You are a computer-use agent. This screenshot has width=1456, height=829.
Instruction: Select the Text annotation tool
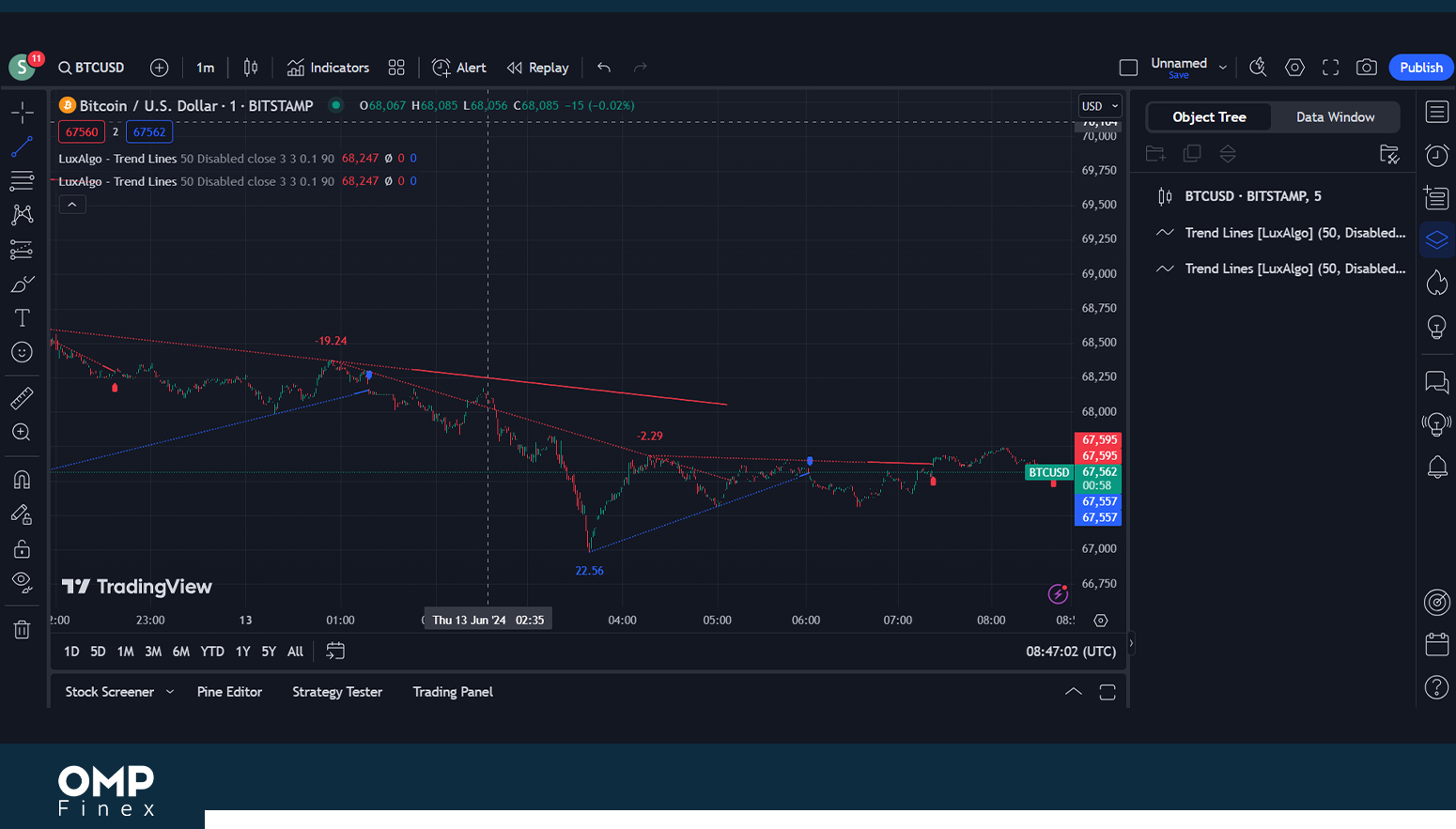(x=23, y=318)
